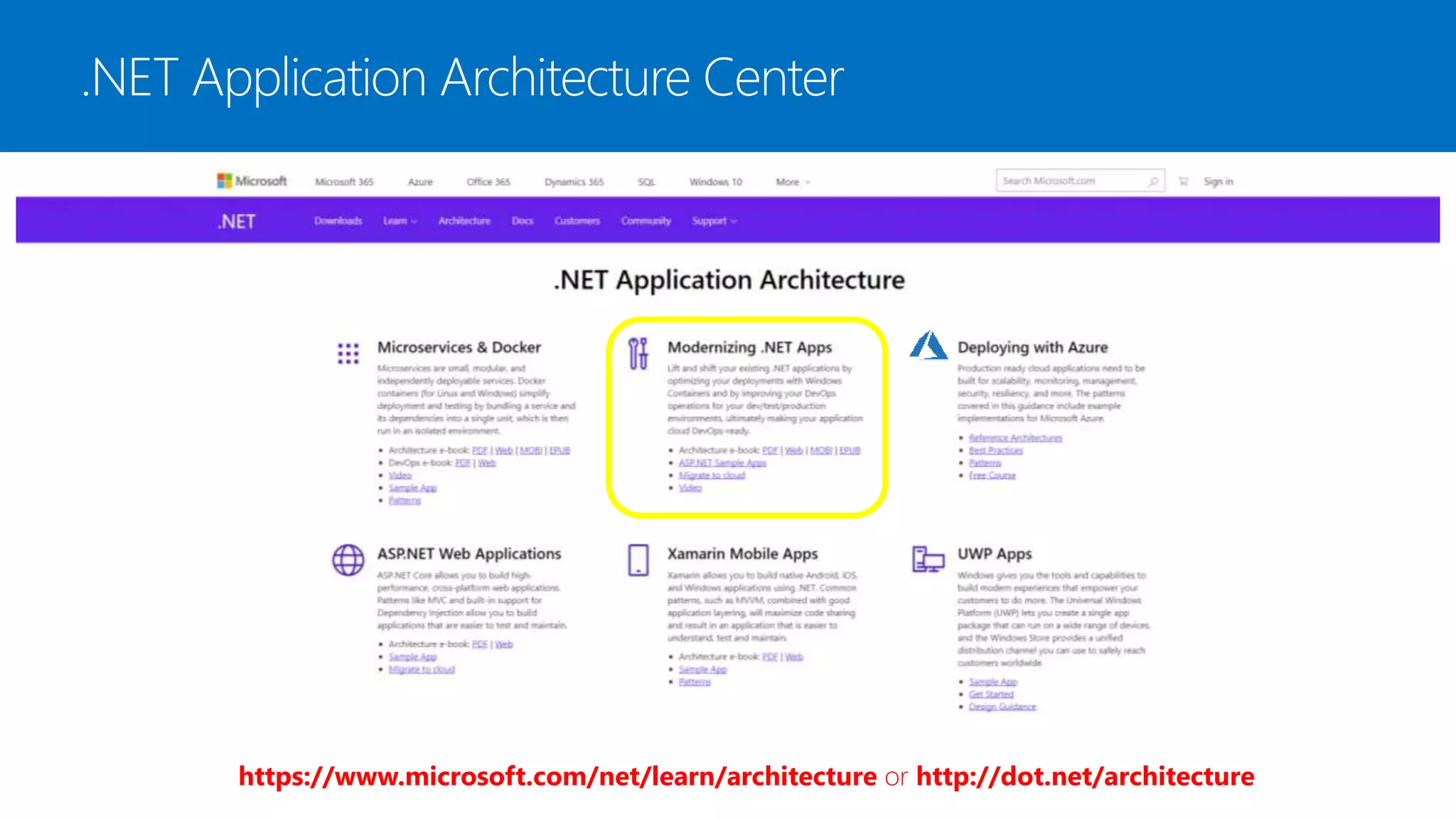Open Customers in .NET bar
This screenshot has height=819, width=1456.
click(577, 221)
